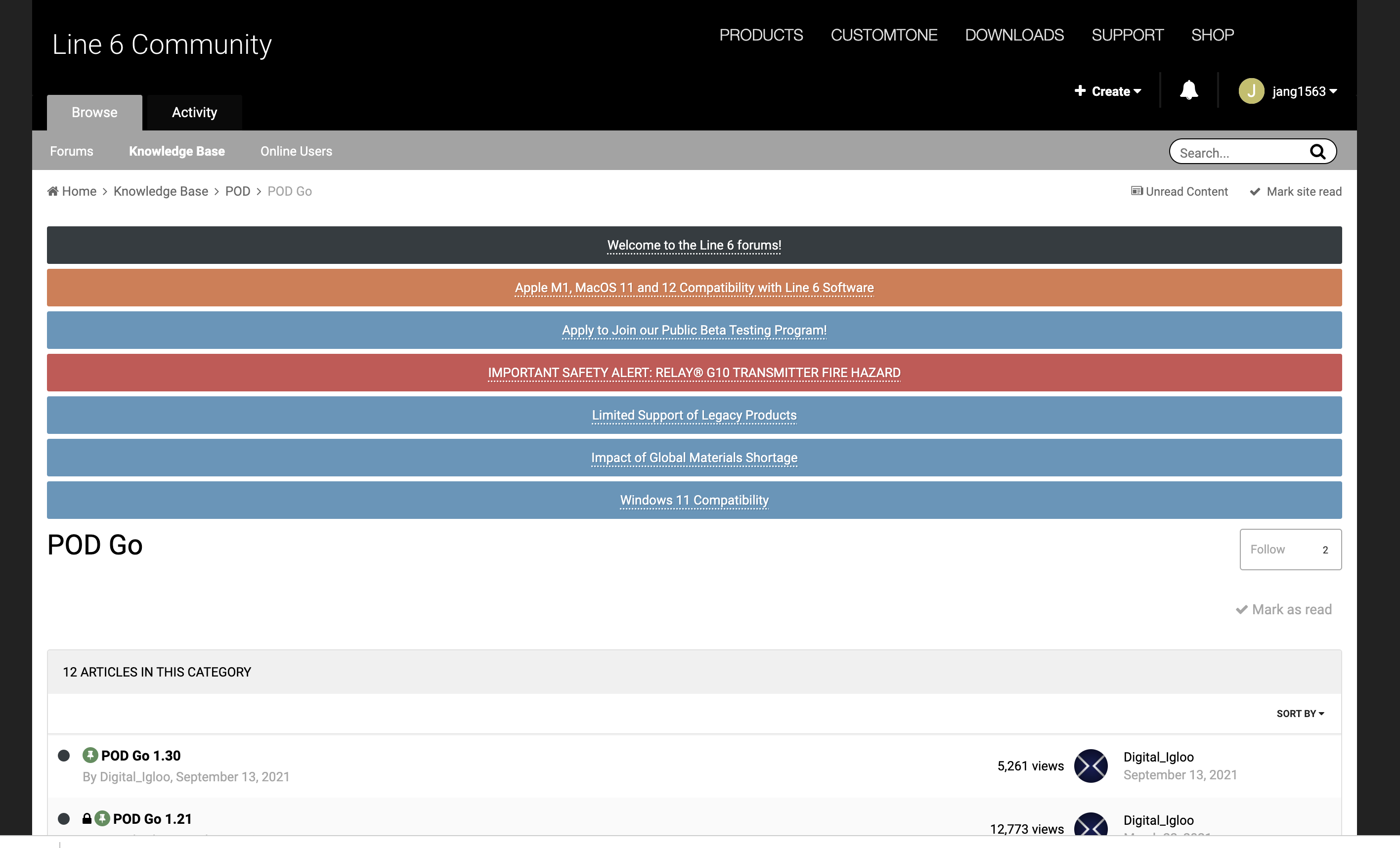Screen dimensions: 1400x848
Task: Click the unread dot for POD Go 1.21
Action: click(x=64, y=818)
